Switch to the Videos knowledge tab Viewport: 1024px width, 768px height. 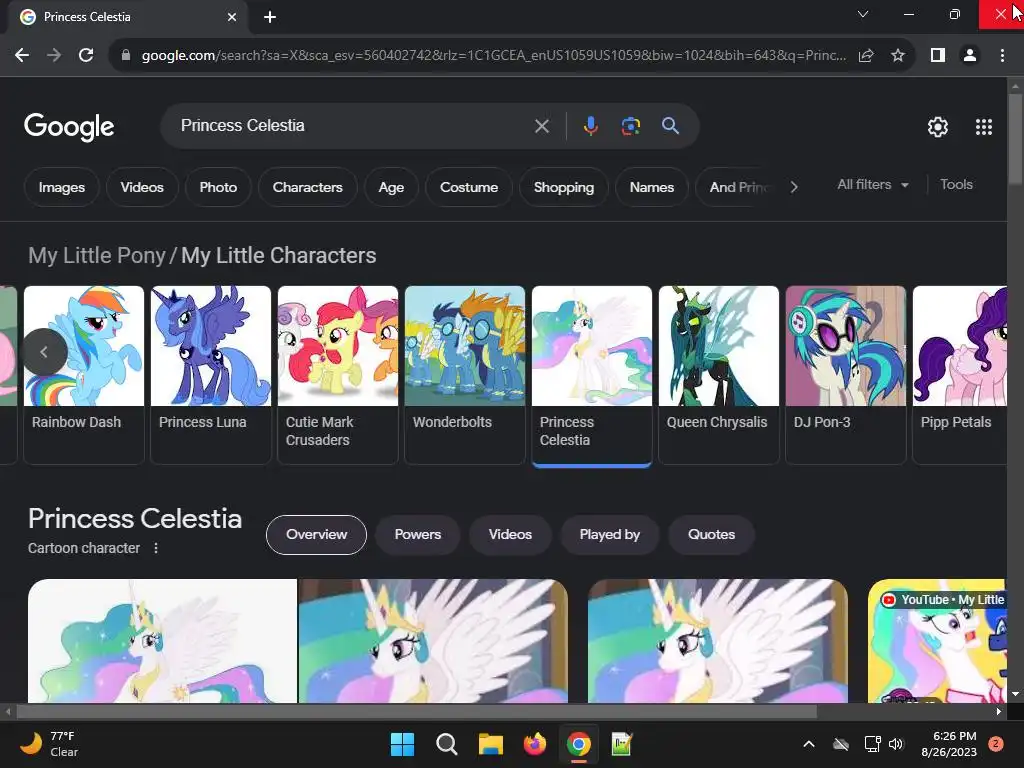point(510,535)
